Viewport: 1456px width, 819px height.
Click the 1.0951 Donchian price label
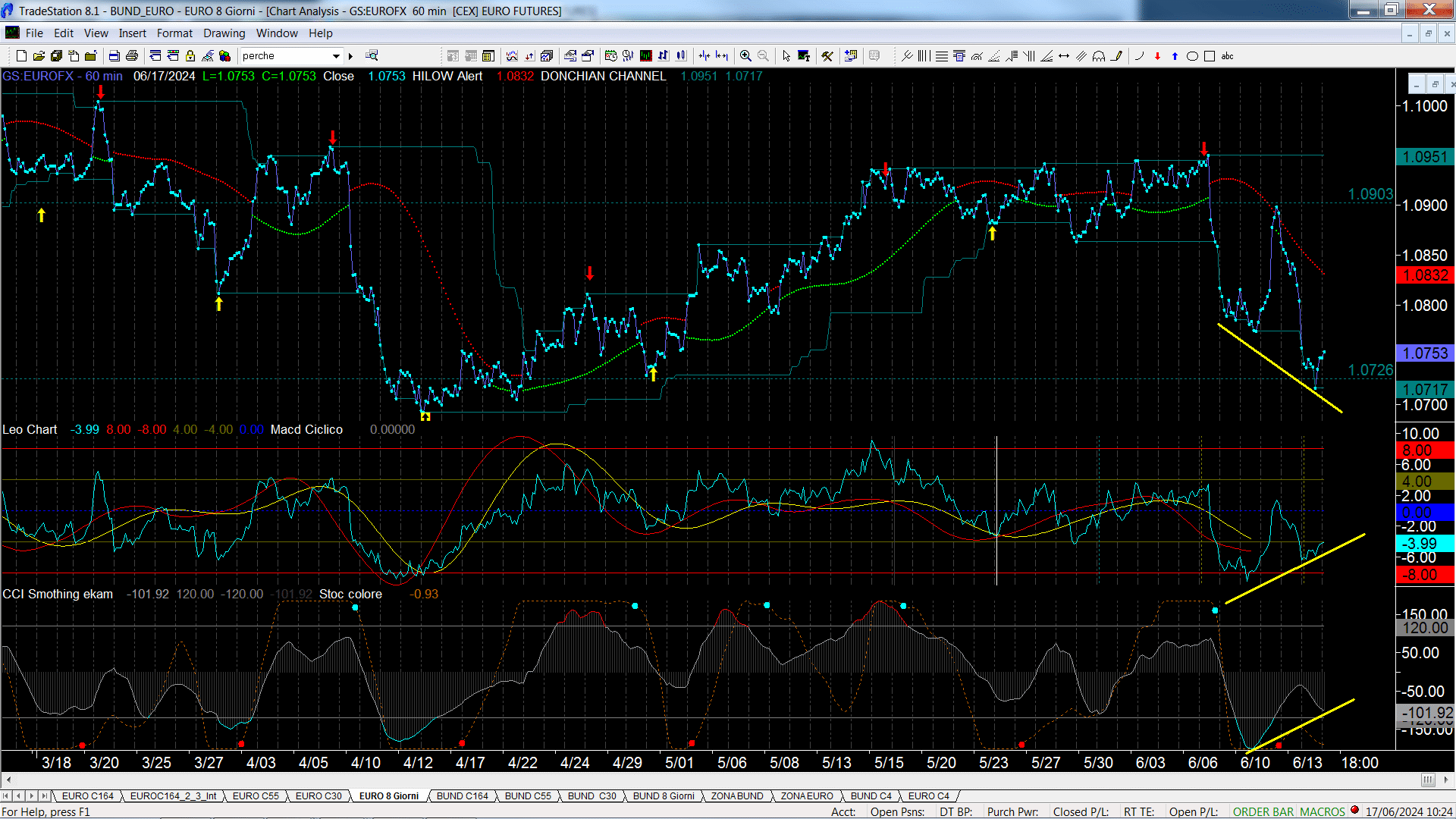pyautogui.click(x=1425, y=157)
